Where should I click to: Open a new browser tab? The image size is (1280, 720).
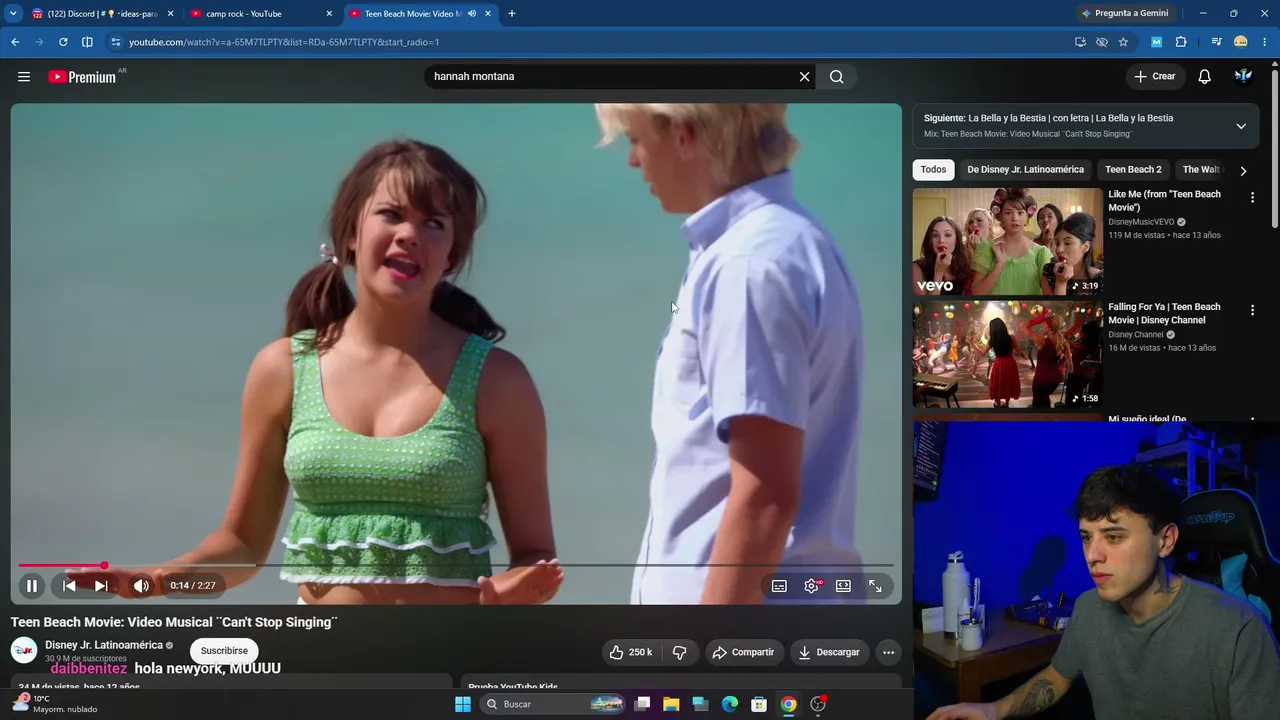pyautogui.click(x=512, y=14)
